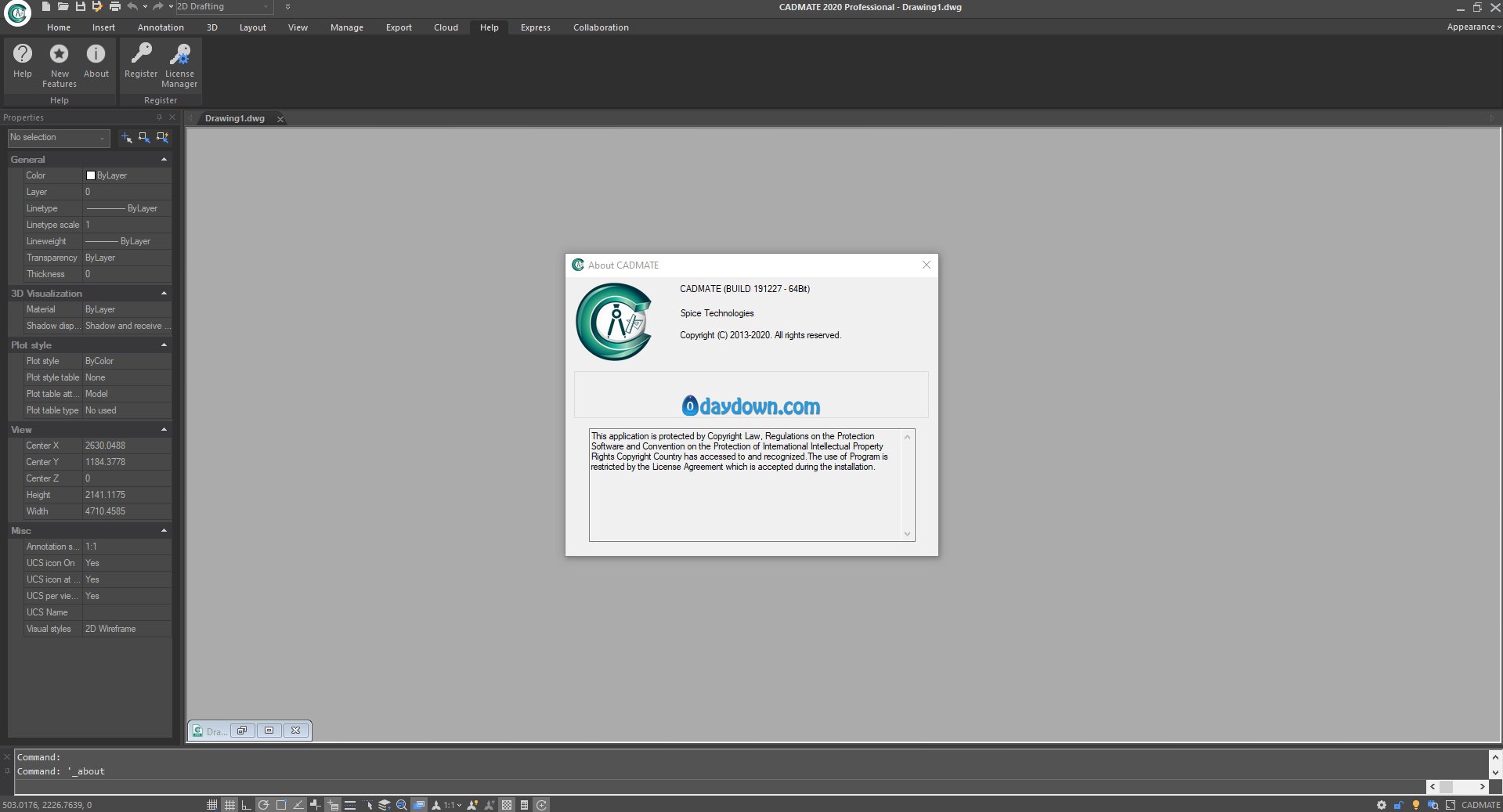Open the No selection dropdown
This screenshot has width=1503, height=812.
click(x=58, y=138)
